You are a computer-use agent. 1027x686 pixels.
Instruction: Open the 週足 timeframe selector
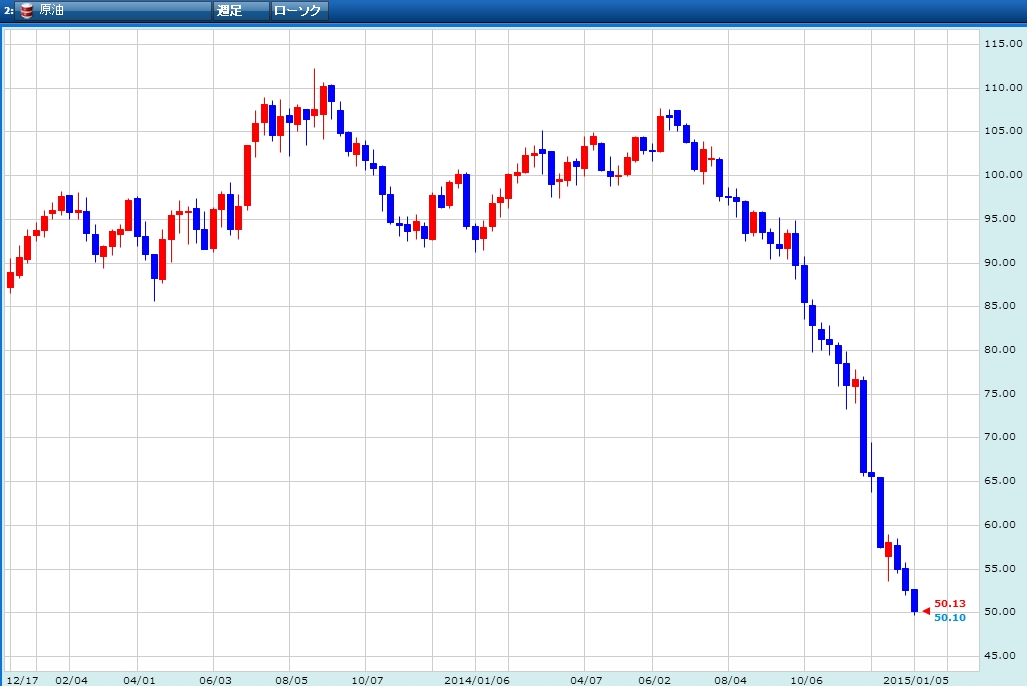(240, 10)
